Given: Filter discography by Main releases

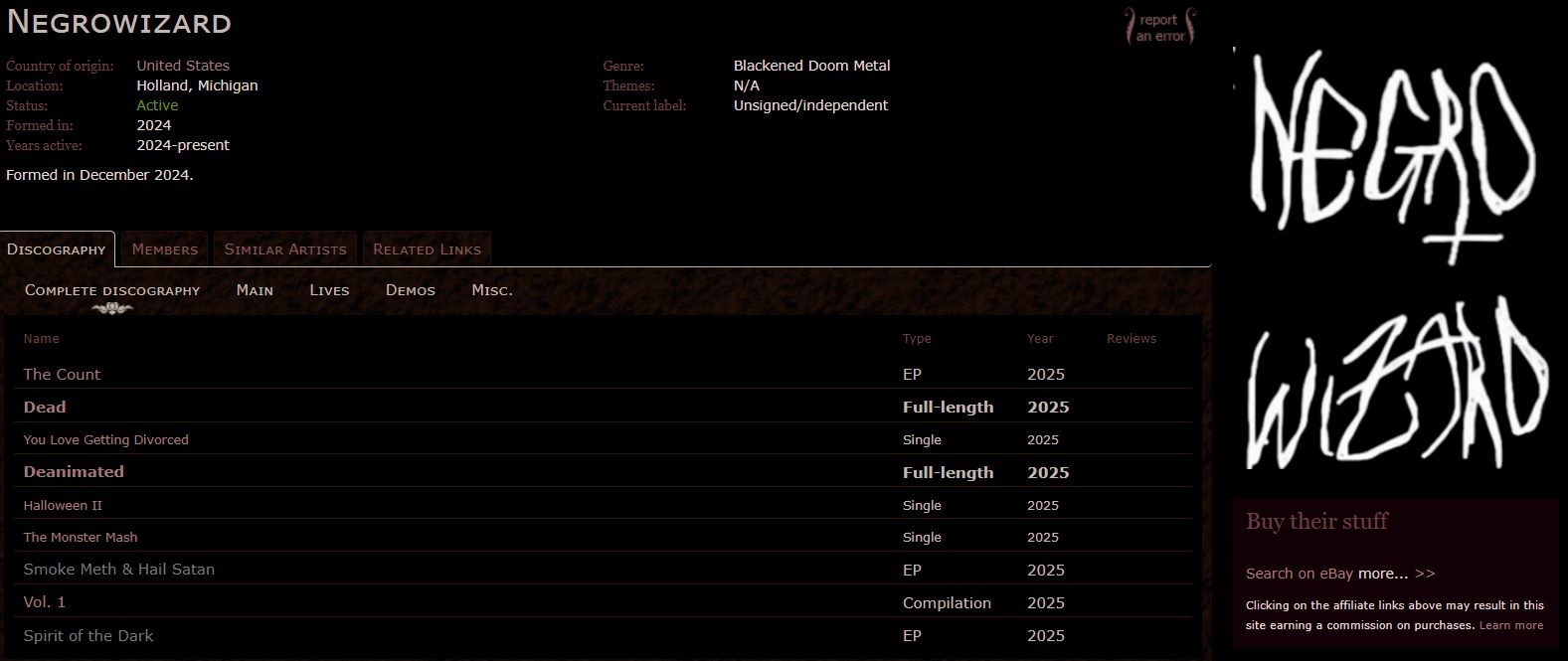Looking at the screenshot, I should click(x=255, y=290).
